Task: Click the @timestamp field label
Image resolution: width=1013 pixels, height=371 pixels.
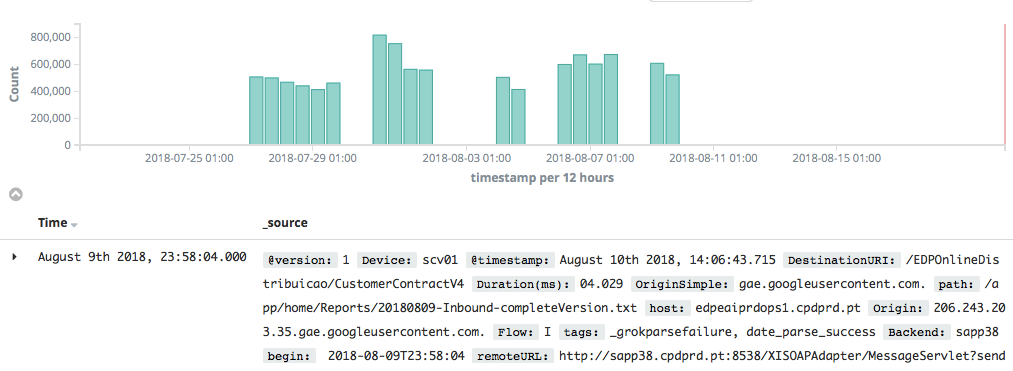Action: click(x=510, y=260)
